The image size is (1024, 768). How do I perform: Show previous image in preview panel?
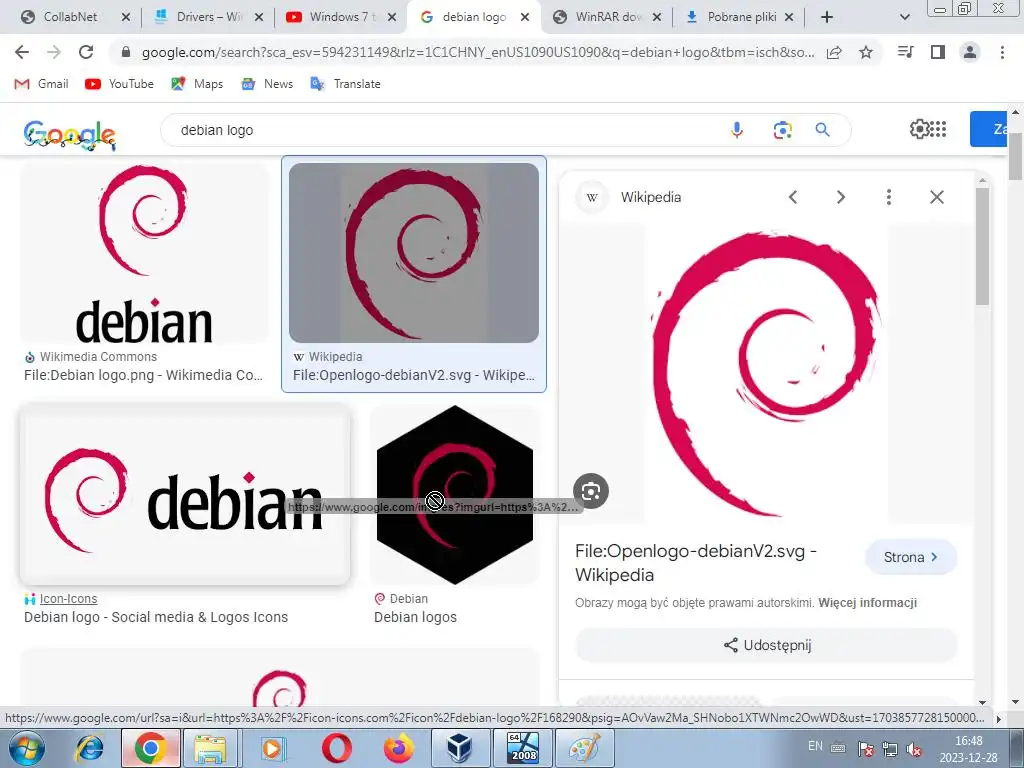tap(793, 197)
